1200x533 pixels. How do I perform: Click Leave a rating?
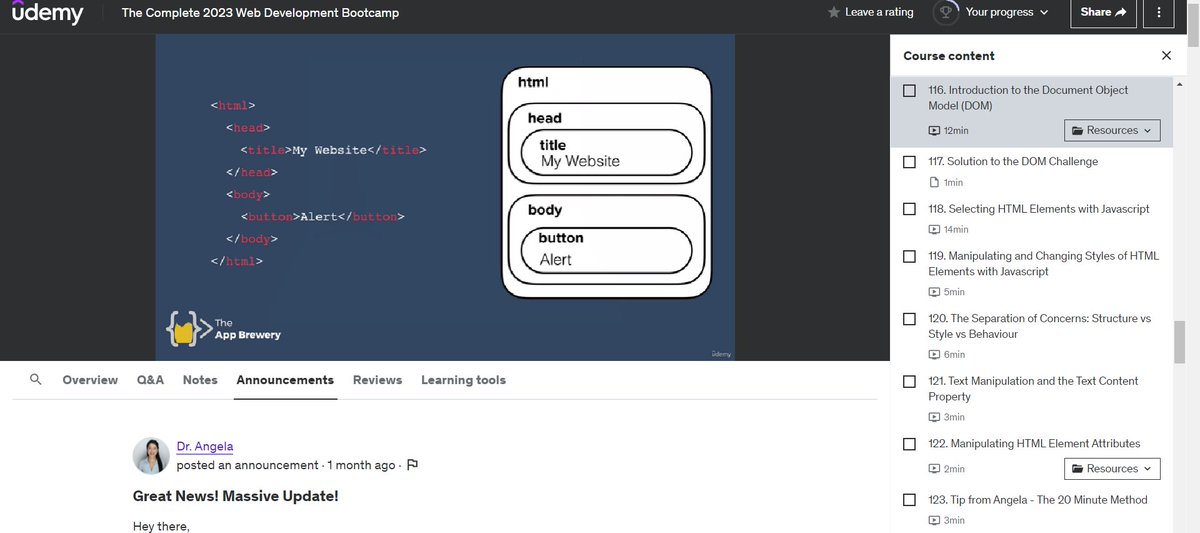[879, 12]
